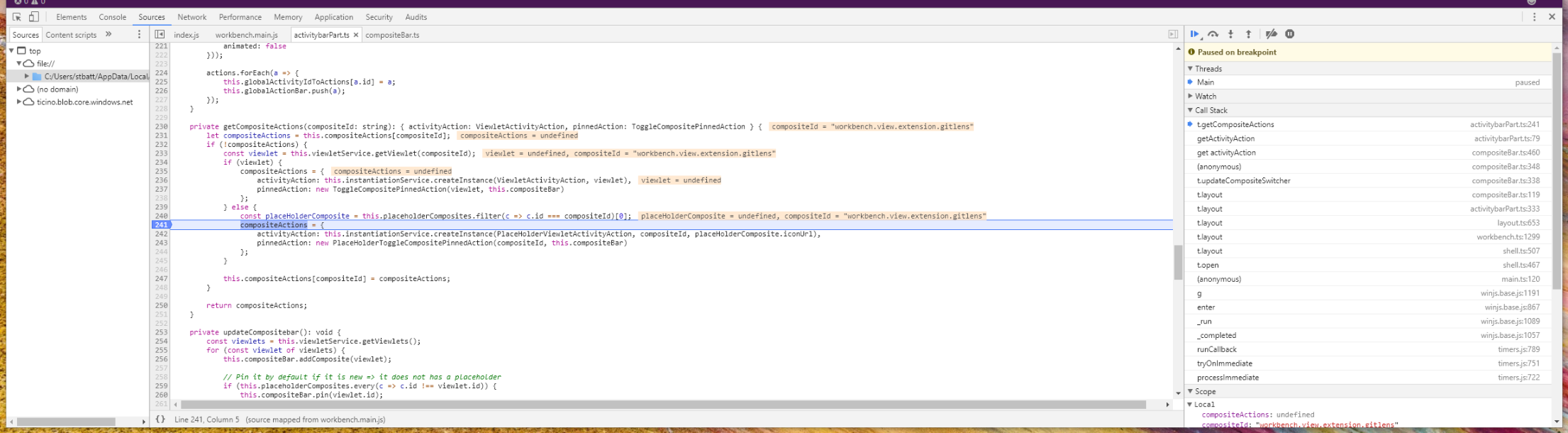Open the inspect element picker
The image size is (1568, 433).
point(17,17)
